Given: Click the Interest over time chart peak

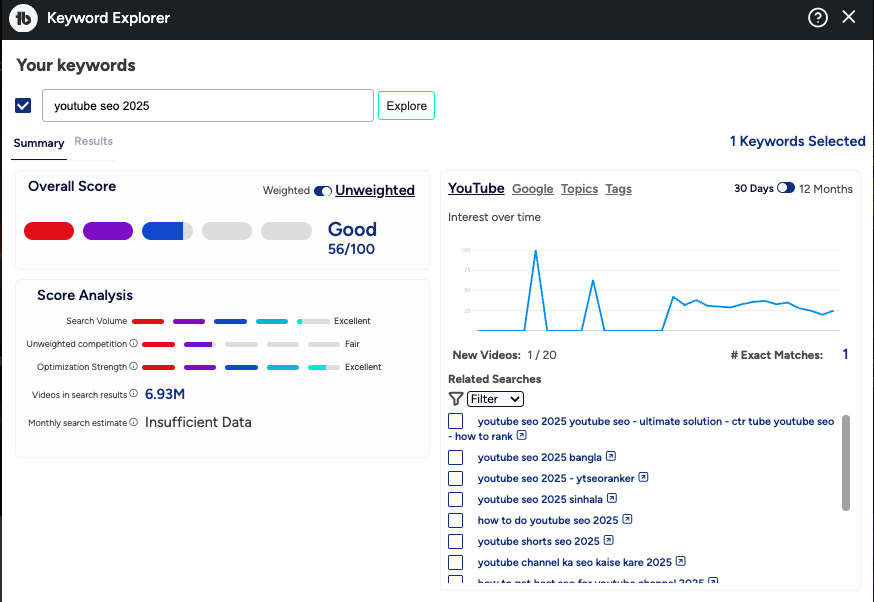Looking at the screenshot, I should (536, 251).
